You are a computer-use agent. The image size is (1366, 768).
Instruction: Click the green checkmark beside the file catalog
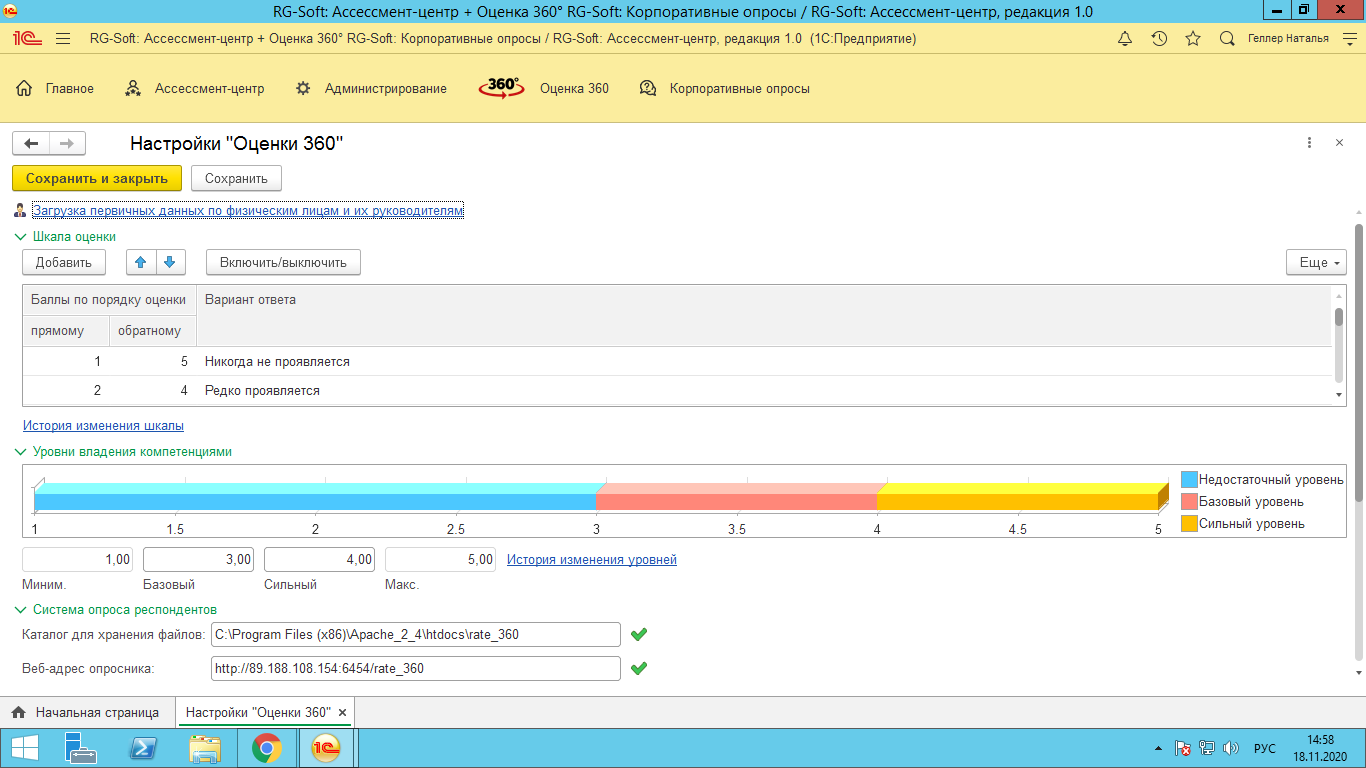(x=639, y=634)
